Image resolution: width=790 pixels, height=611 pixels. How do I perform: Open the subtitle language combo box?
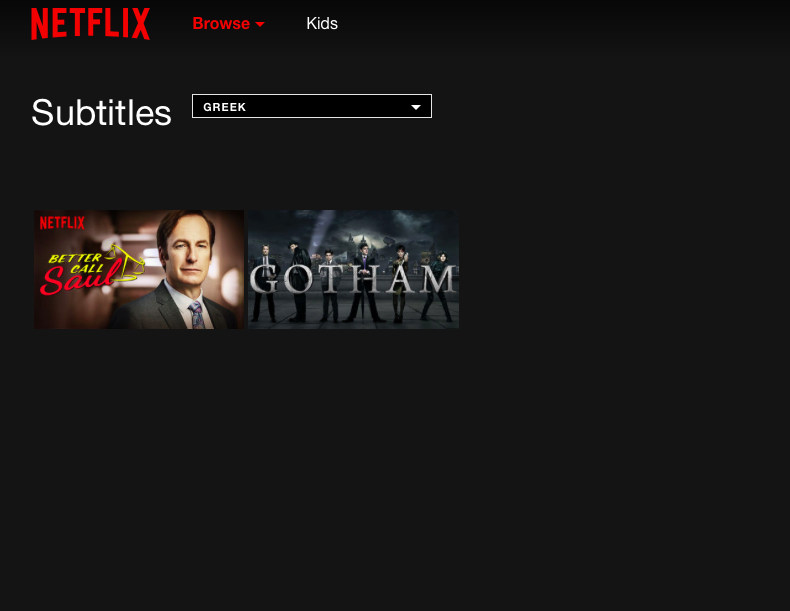coord(312,106)
